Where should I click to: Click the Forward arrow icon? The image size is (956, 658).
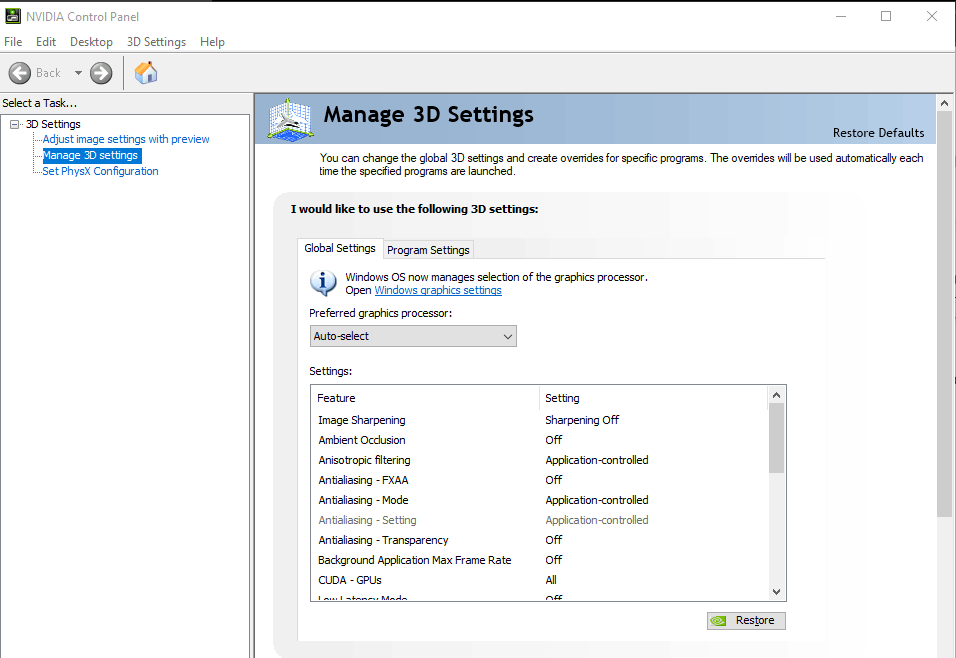pos(101,73)
